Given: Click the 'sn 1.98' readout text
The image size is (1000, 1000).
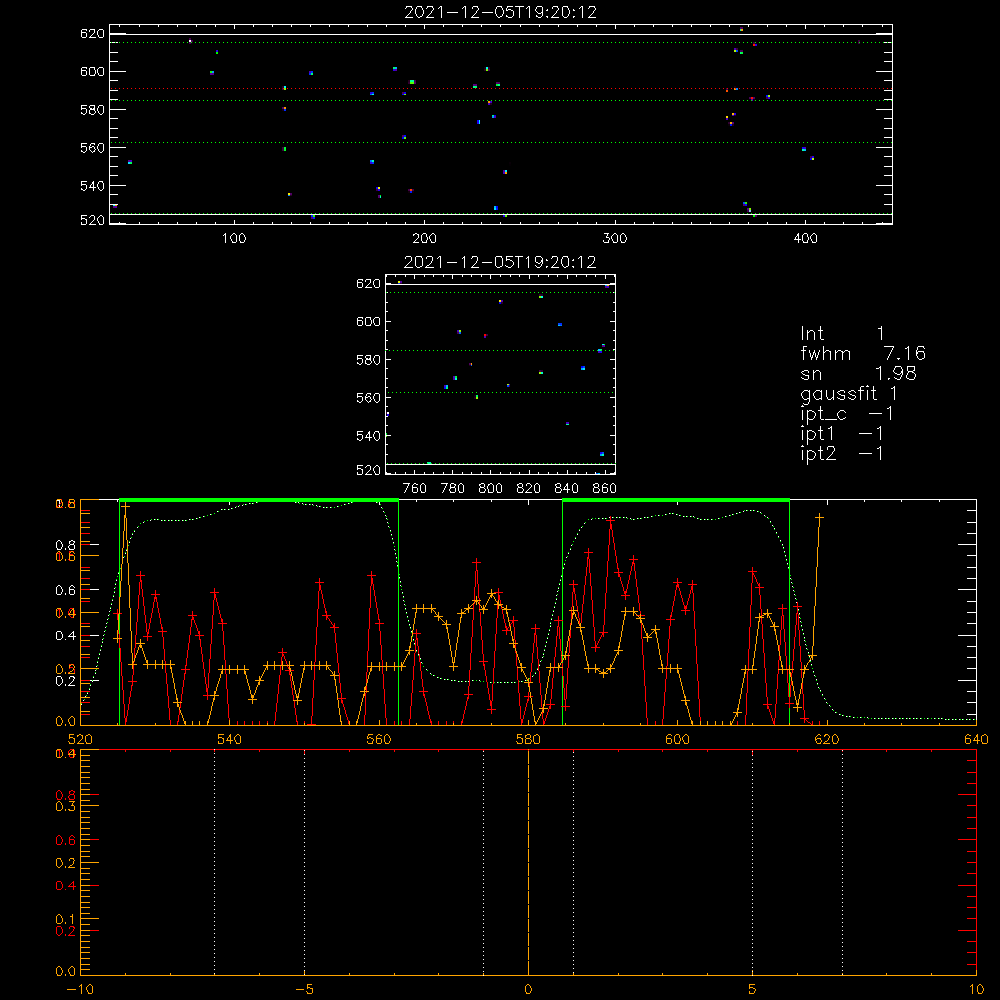Looking at the screenshot, I should [x=858, y=373].
